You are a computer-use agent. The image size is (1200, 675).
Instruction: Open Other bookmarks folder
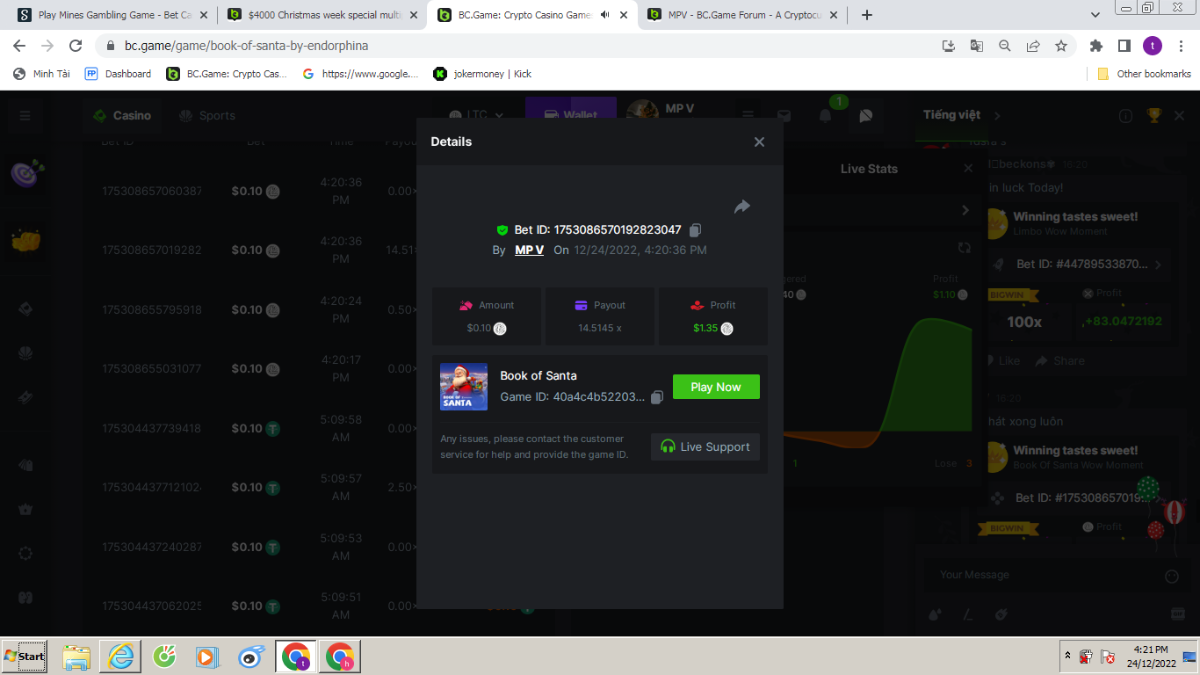(1144, 74)
